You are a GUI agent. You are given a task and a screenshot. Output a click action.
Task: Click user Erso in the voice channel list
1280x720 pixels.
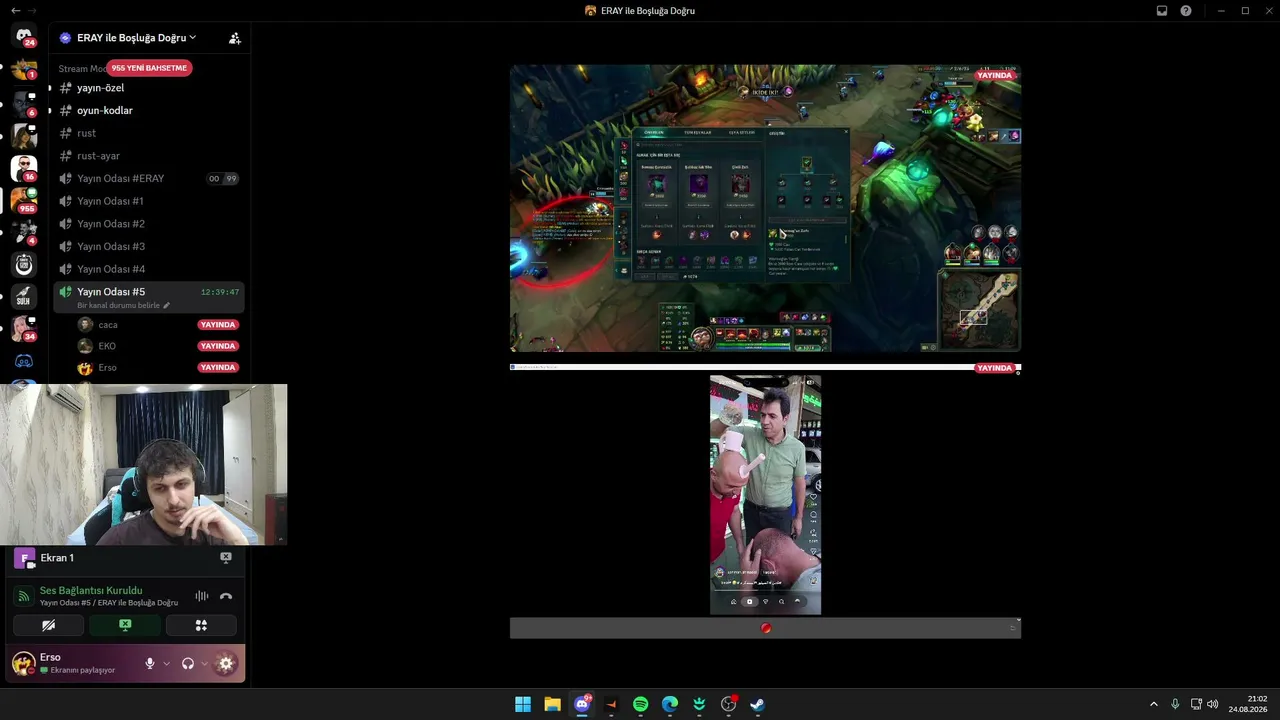(x=108, y=368)
